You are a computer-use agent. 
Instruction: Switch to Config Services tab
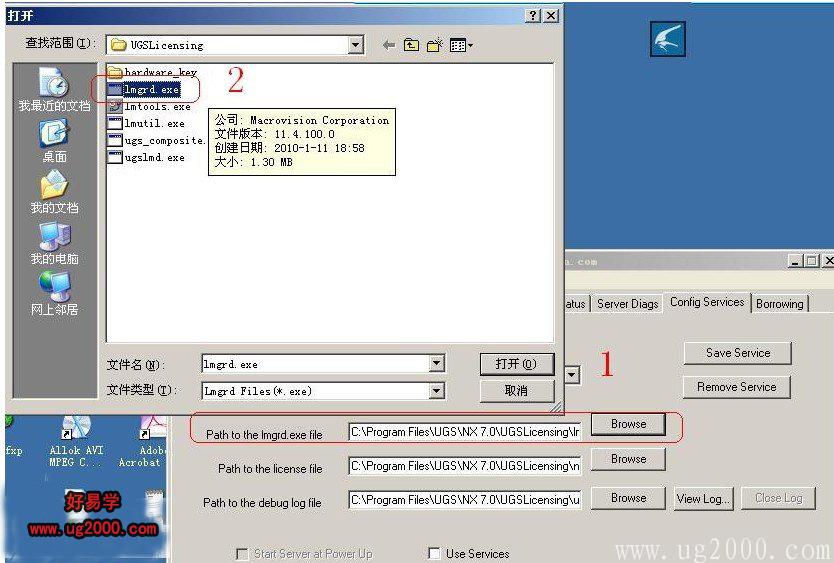click(707, 302)
